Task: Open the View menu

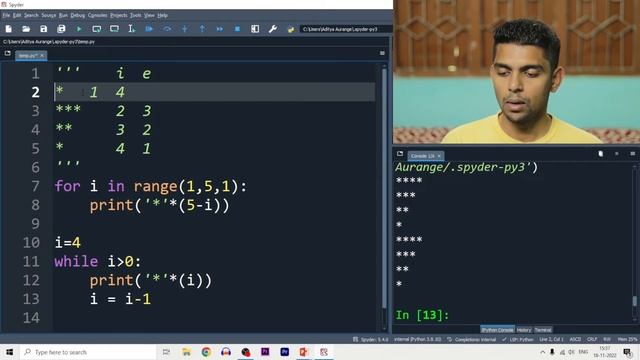Action: tap(149, 15)
